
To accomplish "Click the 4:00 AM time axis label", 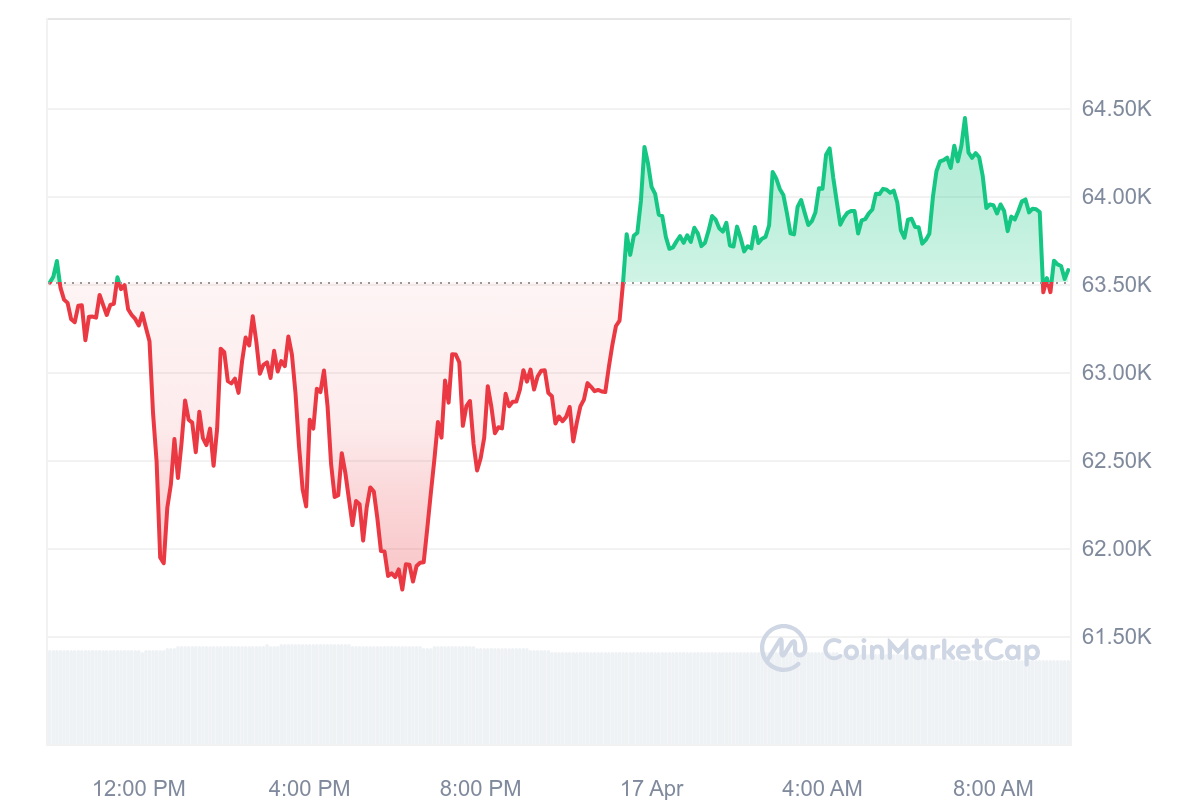I will click(822, 788).
